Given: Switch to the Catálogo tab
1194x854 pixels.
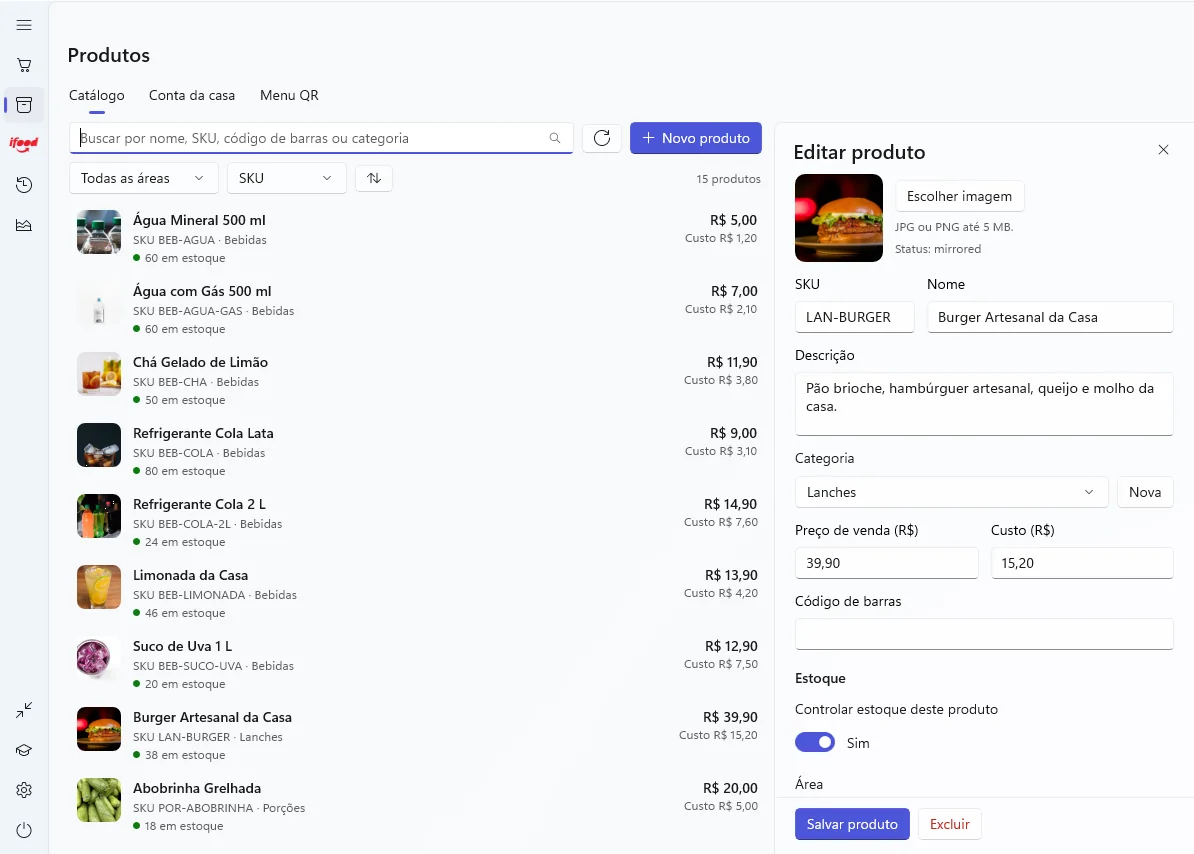Looking at the screenshot, I should [x=97, y=95].
